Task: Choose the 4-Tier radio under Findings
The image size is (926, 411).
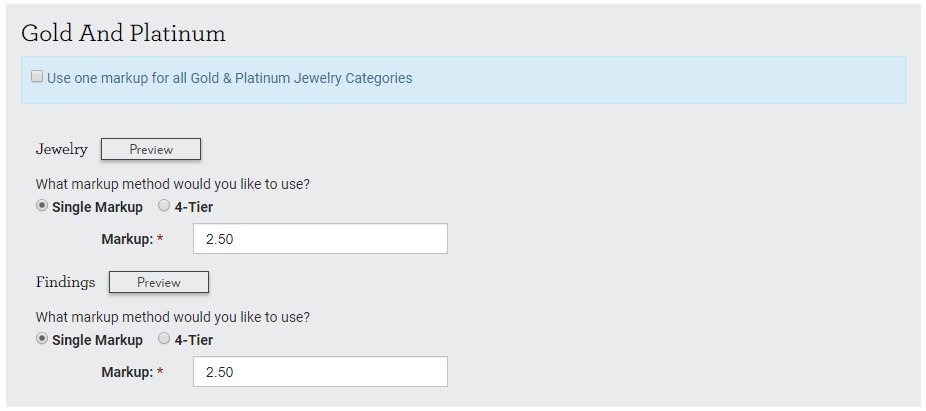Action: 164,339
